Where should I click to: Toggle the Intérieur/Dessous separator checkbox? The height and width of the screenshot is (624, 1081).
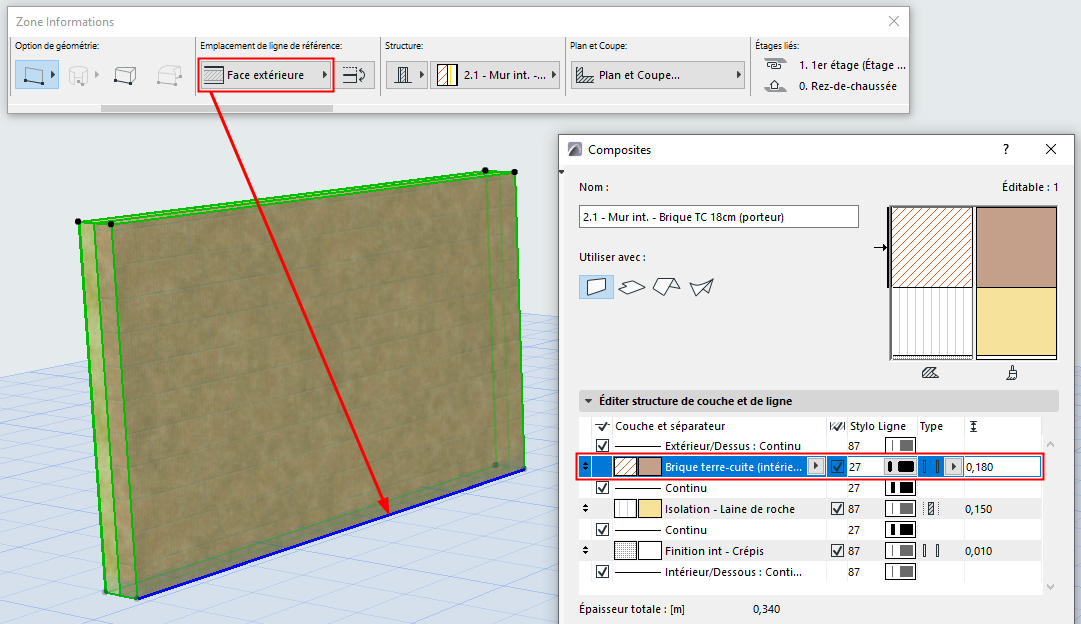click(x=602, y=572)
